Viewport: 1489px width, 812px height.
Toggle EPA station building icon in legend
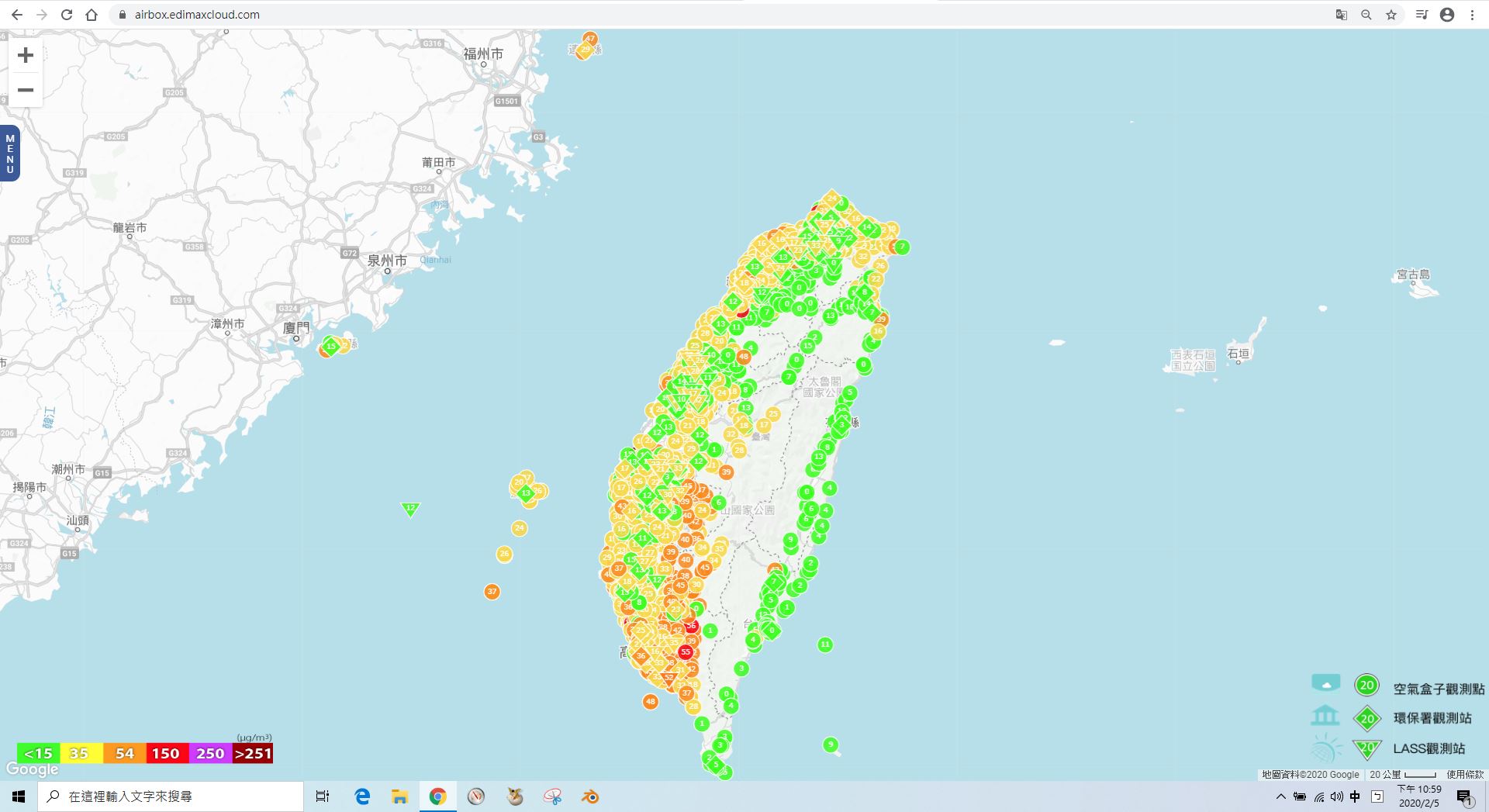point(1325,714)
